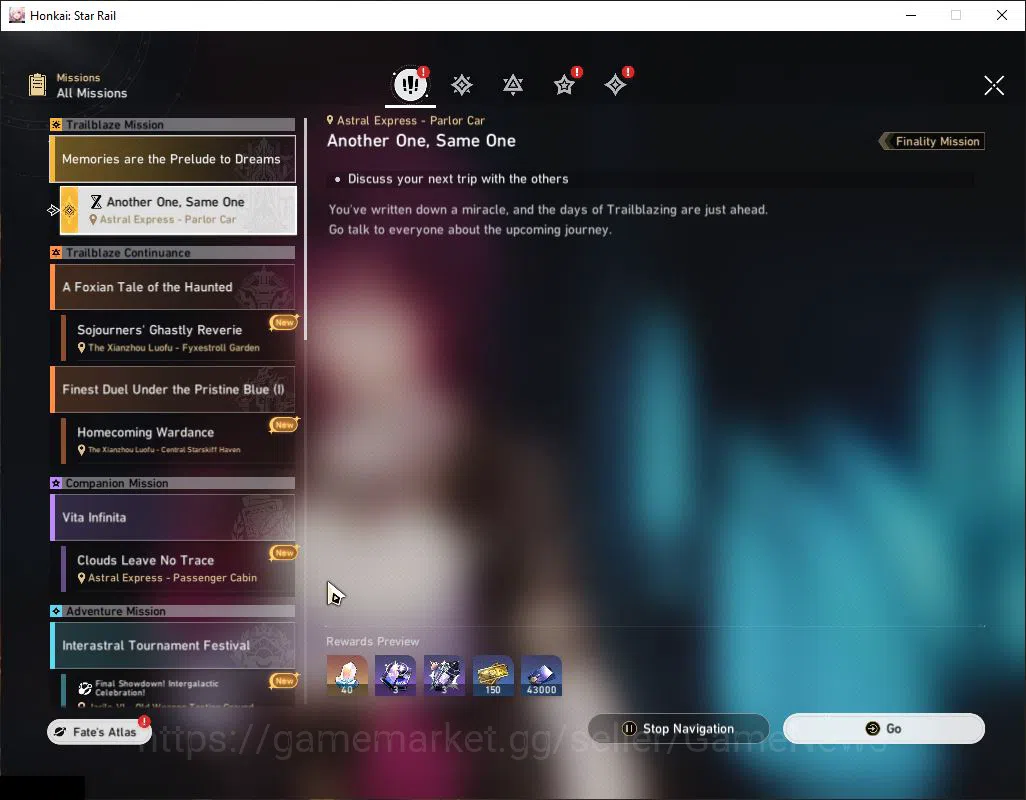This screenshot has height=800, width=1026.
Task: Select Another One, Same One mission
Action: coord(178,210)
